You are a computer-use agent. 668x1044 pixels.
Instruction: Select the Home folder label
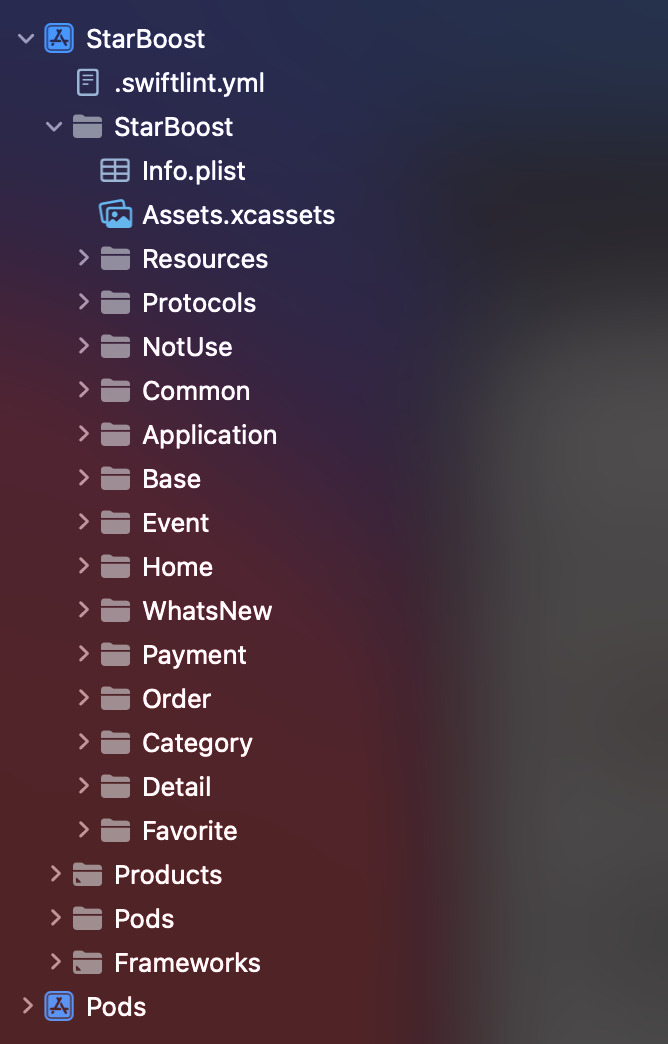177,567
